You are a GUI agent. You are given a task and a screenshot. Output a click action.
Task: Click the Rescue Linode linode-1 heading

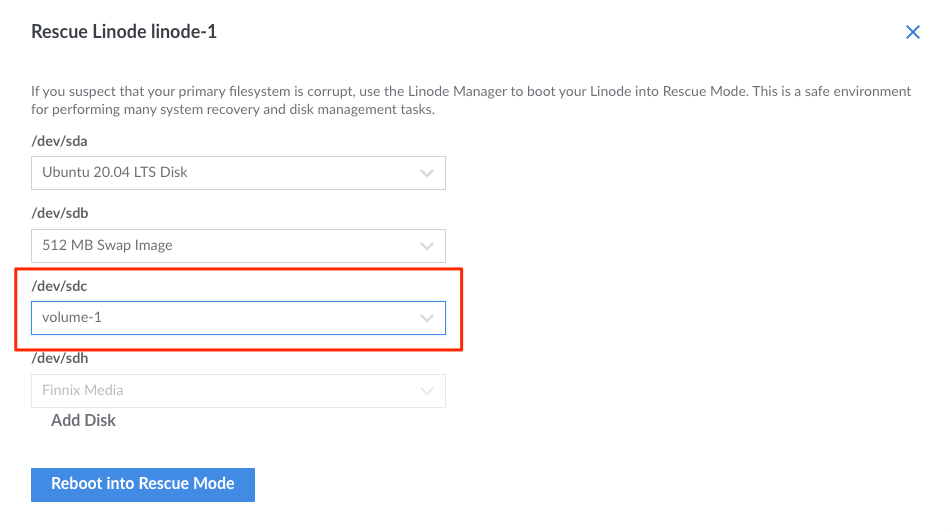pos(124,32)
